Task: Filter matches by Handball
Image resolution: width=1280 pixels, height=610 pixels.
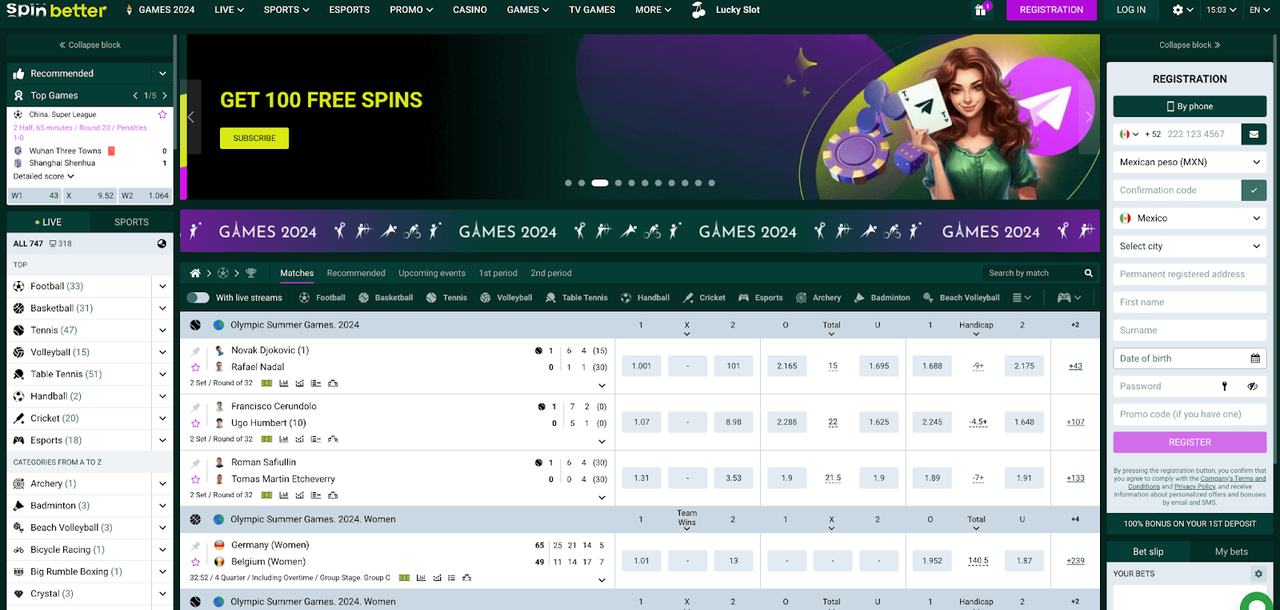Action: click(x=645, y=298)
